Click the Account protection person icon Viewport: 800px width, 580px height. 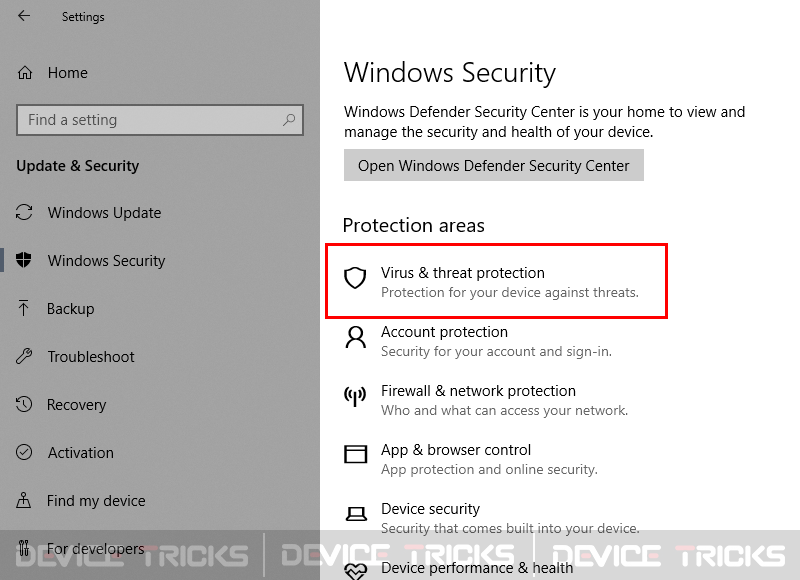pos(356,337)
